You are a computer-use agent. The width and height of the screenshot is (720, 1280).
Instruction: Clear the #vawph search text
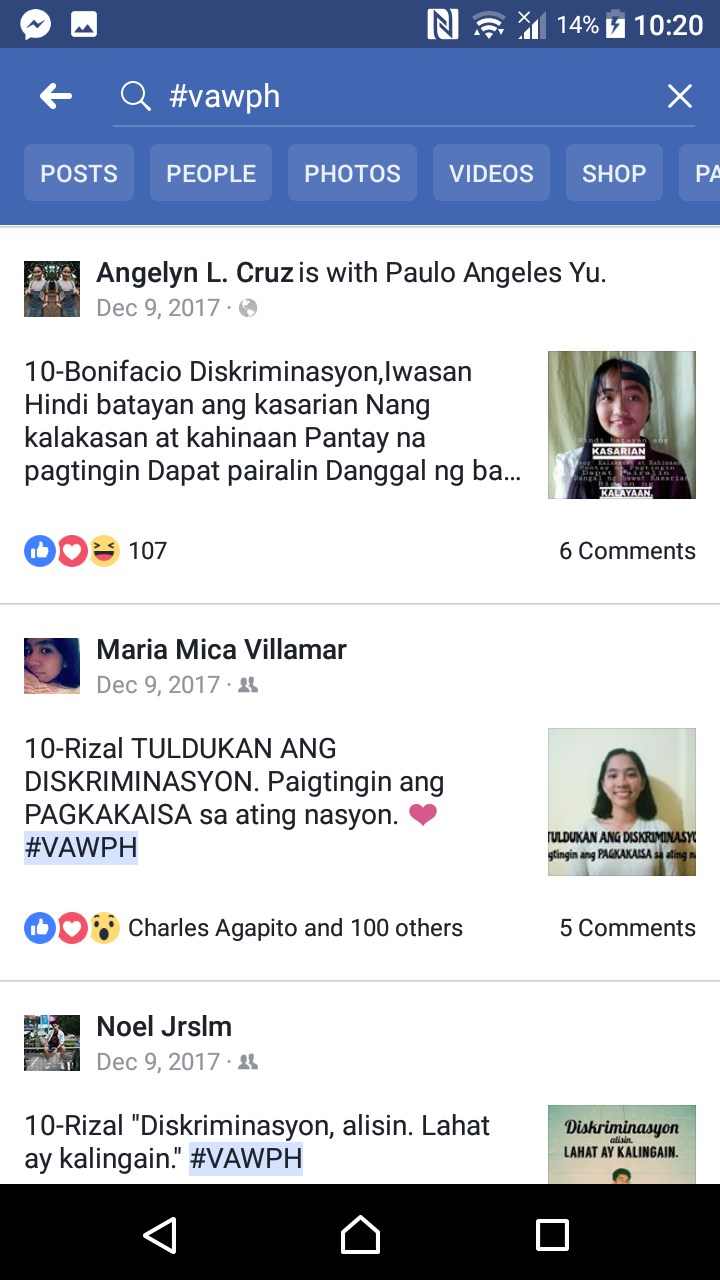680,96
